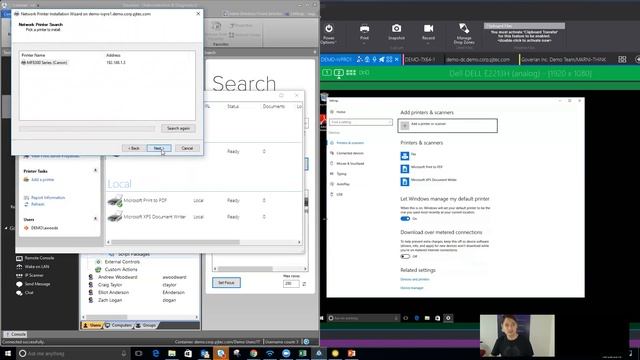Switch to DEMO-TX64-1 session tab

click(x=420, y=60)
